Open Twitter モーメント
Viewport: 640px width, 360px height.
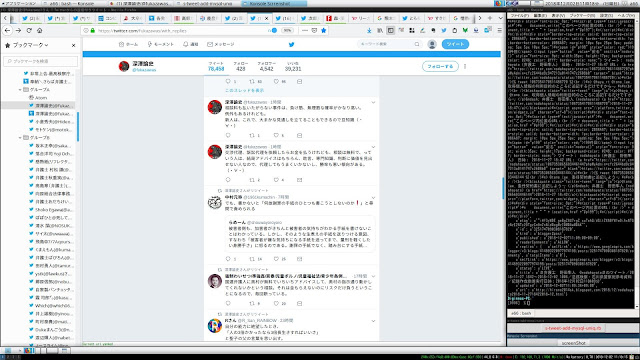tap(160, 44)
